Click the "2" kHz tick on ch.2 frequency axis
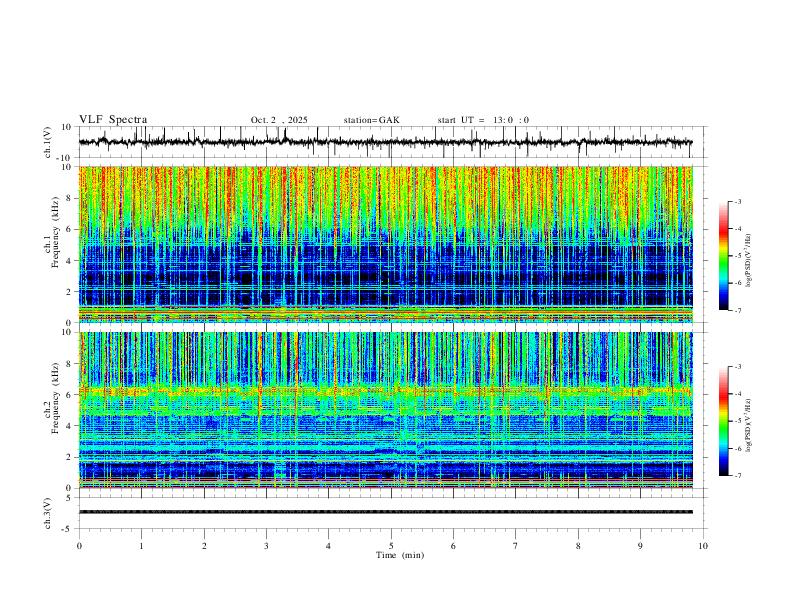792x612 pixels. [70, 457]
